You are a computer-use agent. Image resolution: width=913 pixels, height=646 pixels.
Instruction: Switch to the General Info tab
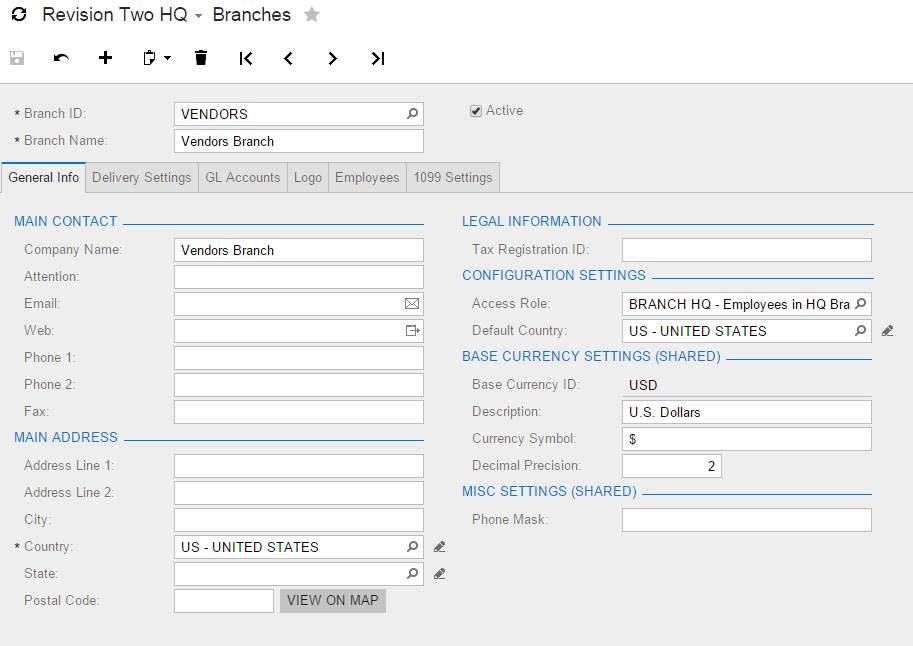pyautogui.click(x=44, y=177)
